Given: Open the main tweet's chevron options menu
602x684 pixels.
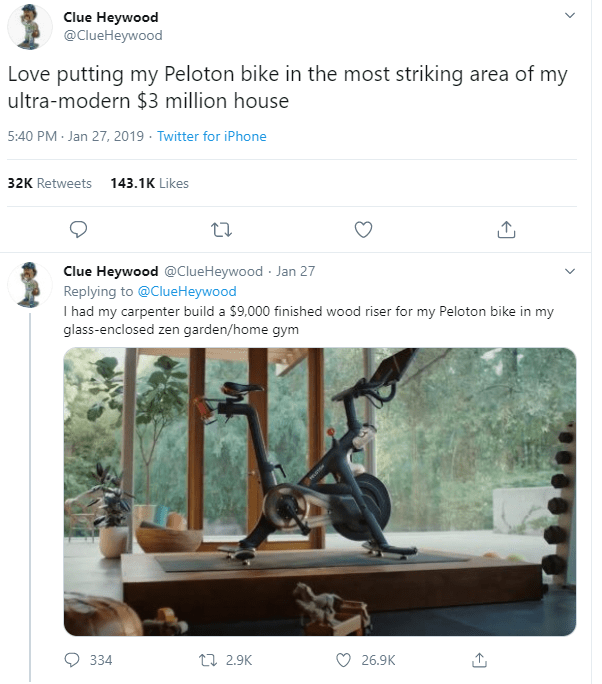Looking at the screenshot, I should (x=570, y=16).
